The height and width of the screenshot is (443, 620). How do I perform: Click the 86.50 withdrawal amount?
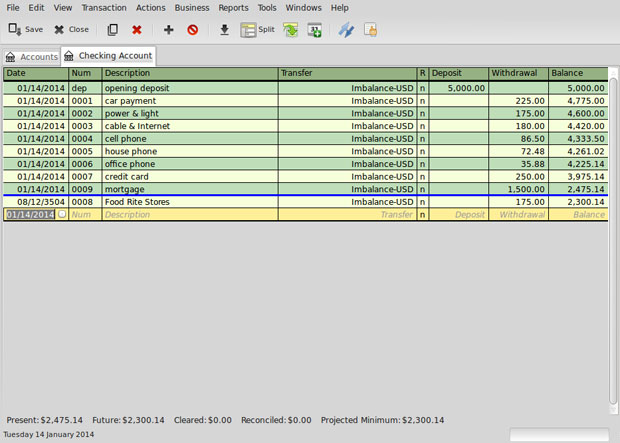coord(532,139)
